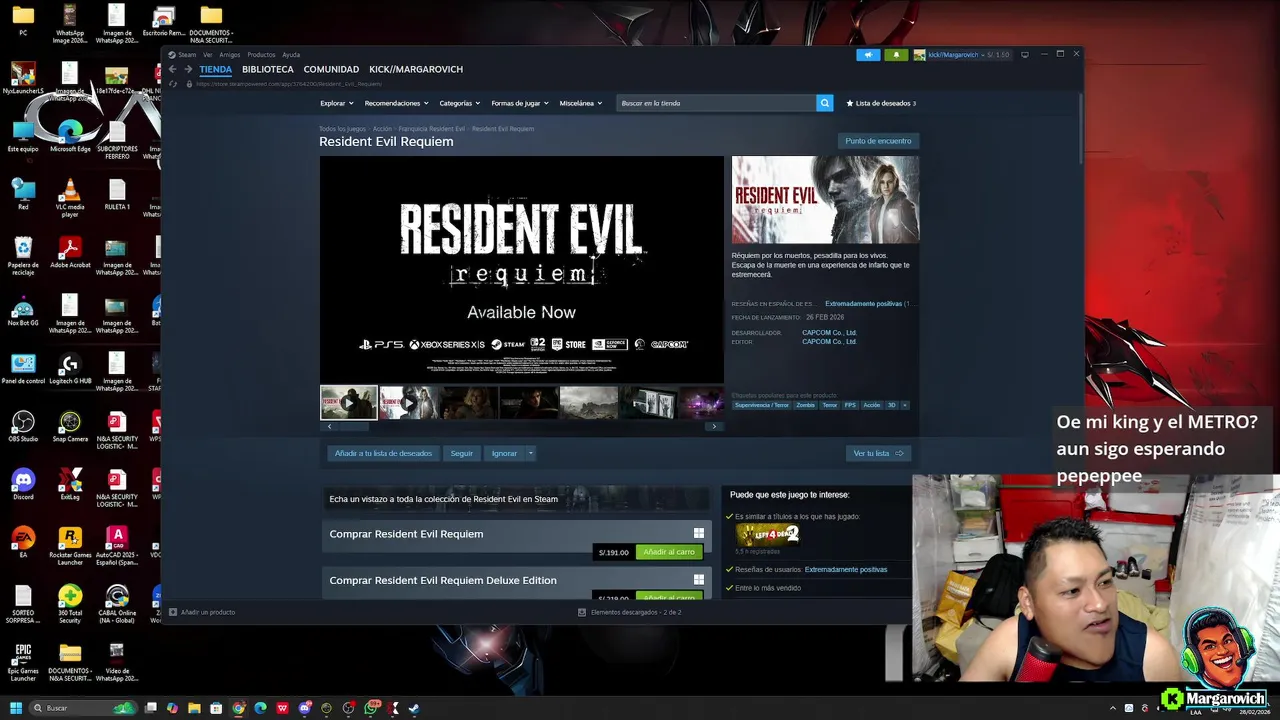Click the first CAPCOM Co., Ltd. developer link
This screenshot has height=720, width=1280.
pos(829,332)
